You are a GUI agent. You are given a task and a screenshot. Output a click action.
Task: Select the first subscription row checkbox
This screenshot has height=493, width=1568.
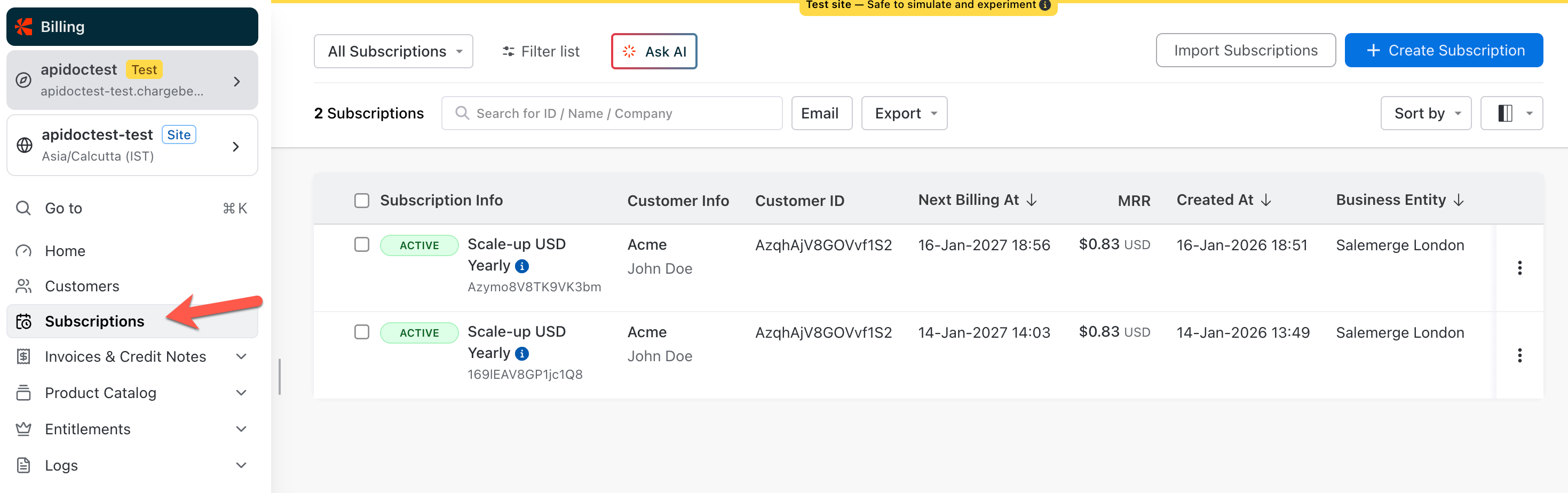tap(361, 245)
